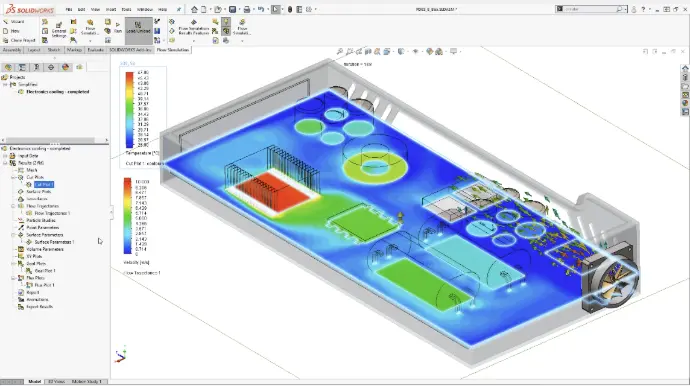The height and width of the screenshot is (386, 690).
Task: Open the Home icon in the title toolbar
Action: [194, 9]
